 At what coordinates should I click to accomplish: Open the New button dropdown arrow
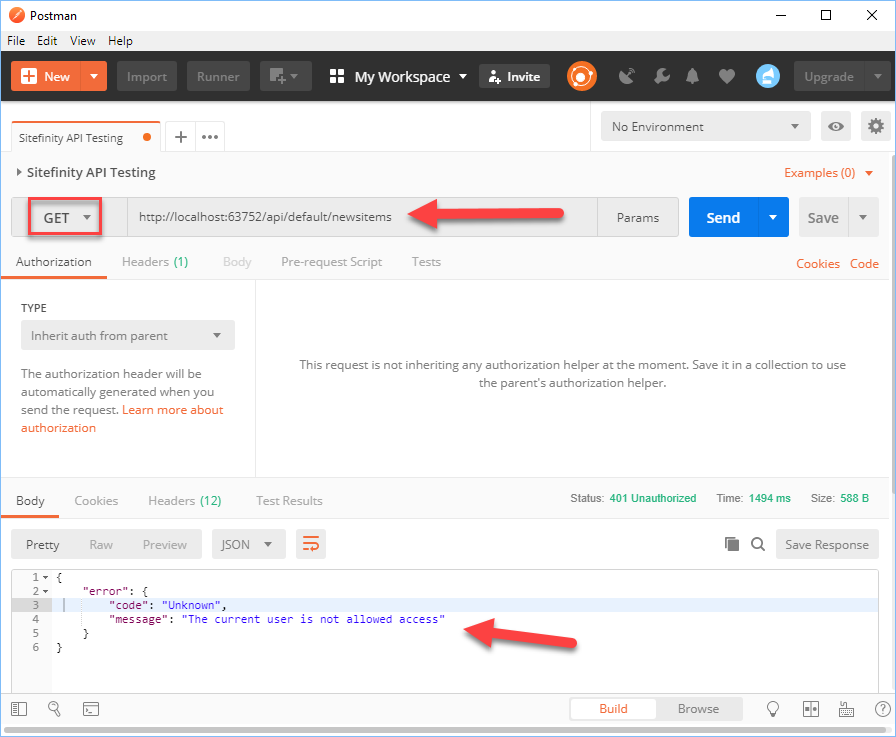pos(94,76)
